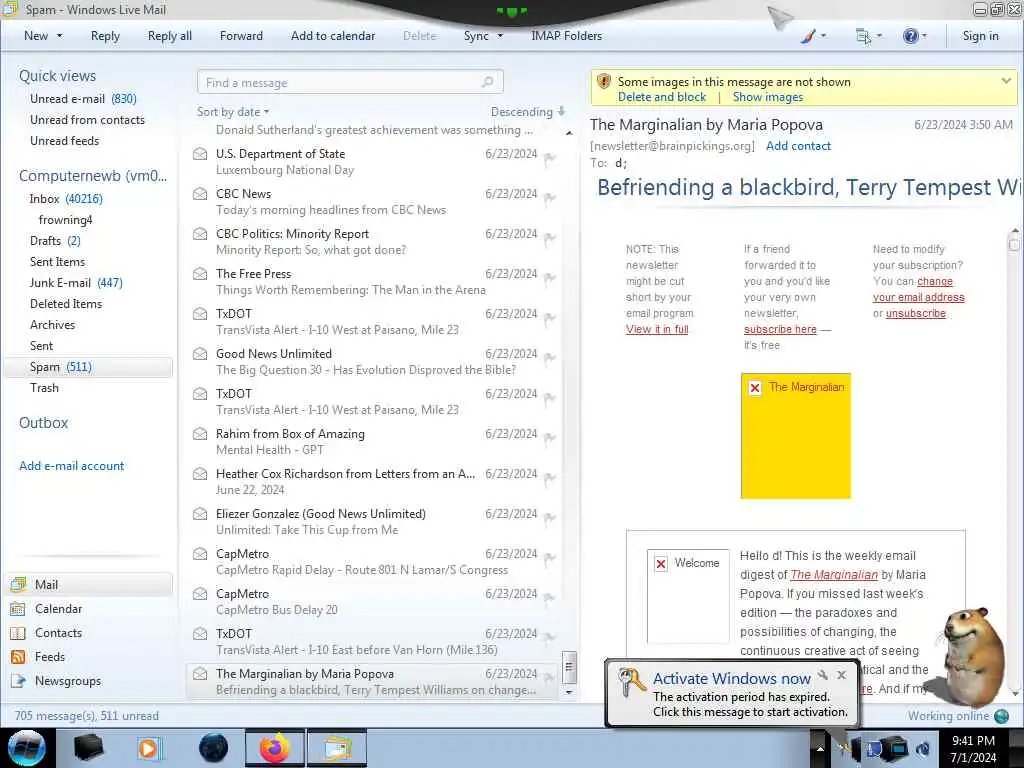The image size is (1024, 768).
Task: Click the yellow Marginalian blocked image
Action: tap(795, 436)
